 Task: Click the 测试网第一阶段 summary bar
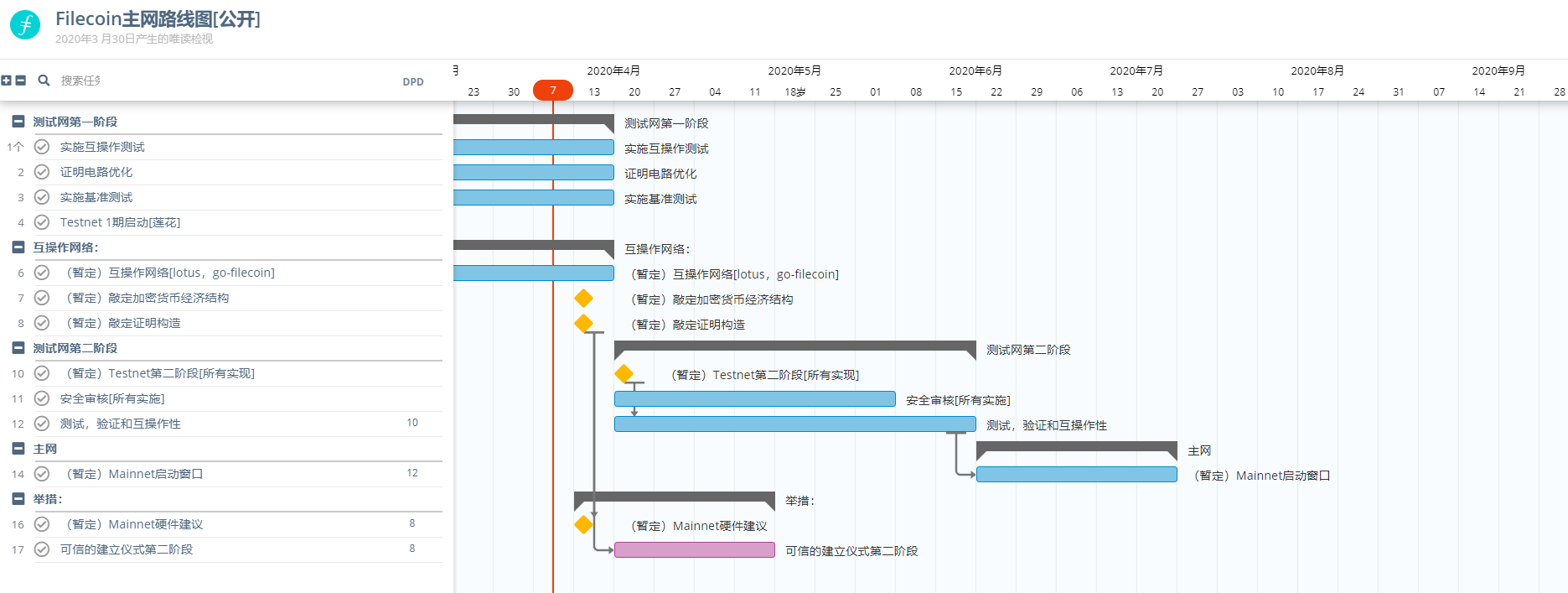pyautogui.click(x=534, y=120)
